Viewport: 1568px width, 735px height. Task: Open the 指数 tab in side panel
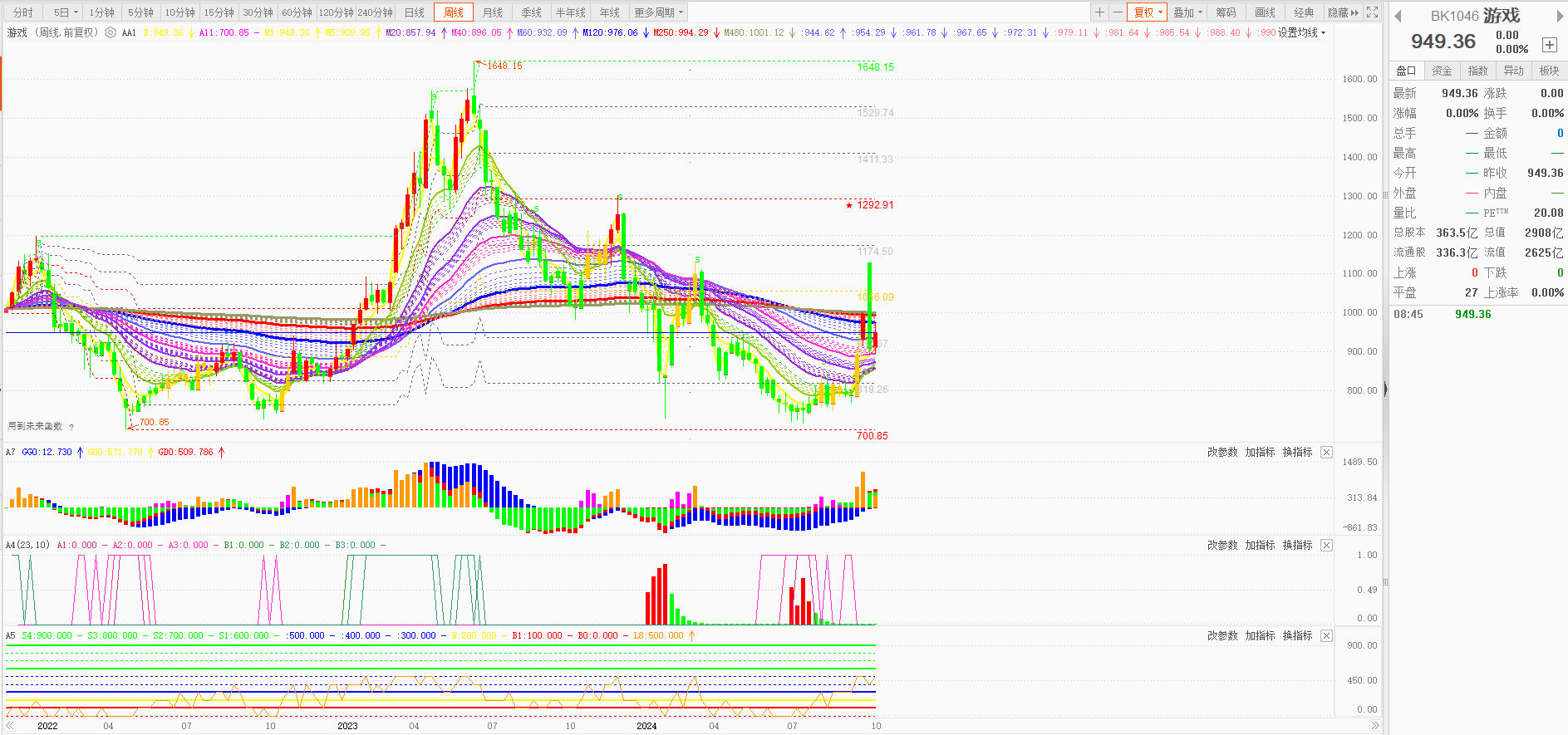[1477, 71]
